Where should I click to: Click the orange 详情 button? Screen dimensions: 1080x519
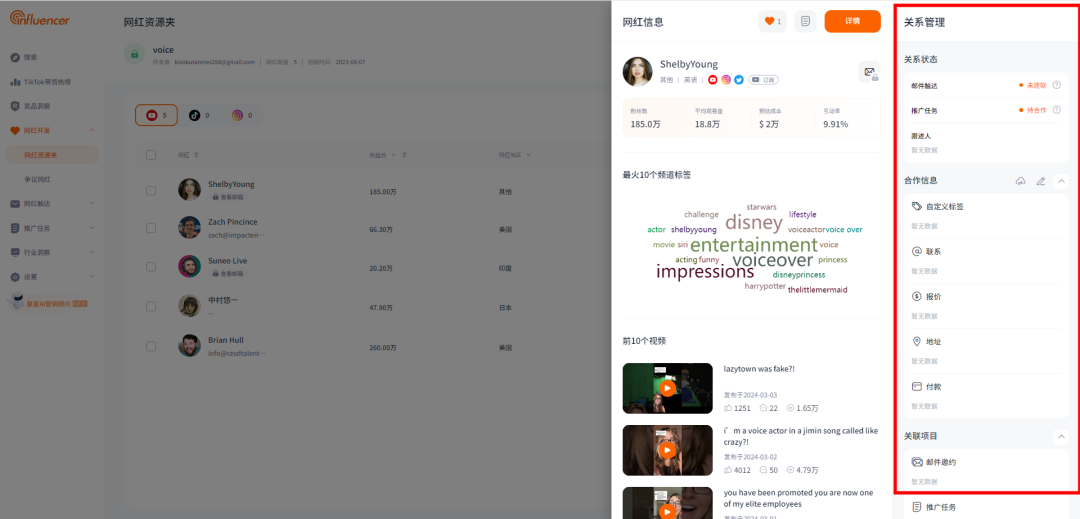coord(852,21)
